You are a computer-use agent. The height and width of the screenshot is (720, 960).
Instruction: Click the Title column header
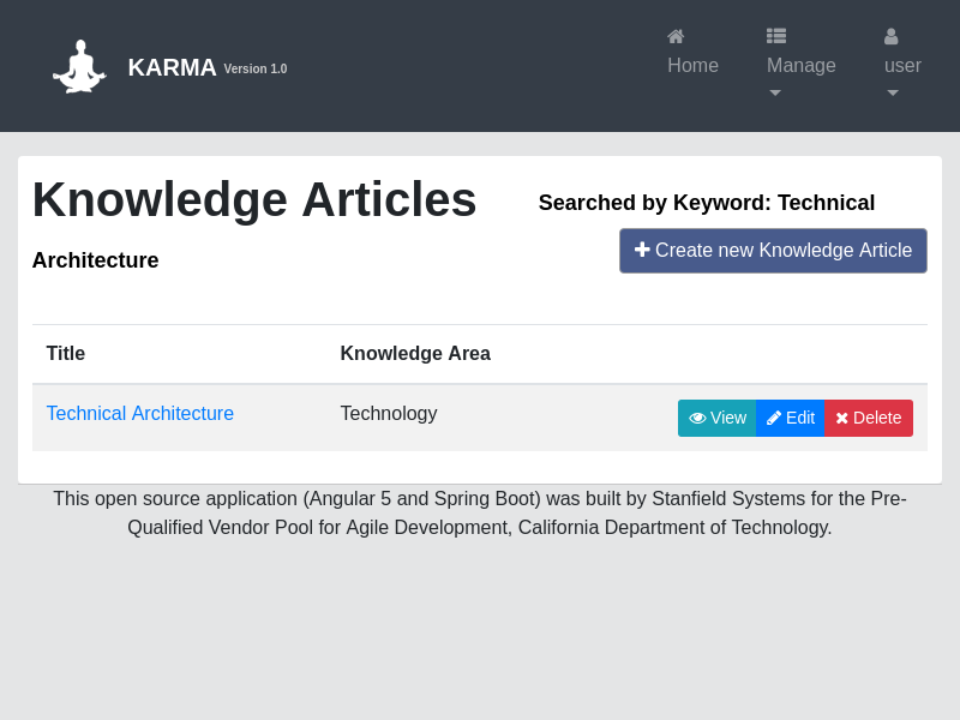click(x=66, y=353)
